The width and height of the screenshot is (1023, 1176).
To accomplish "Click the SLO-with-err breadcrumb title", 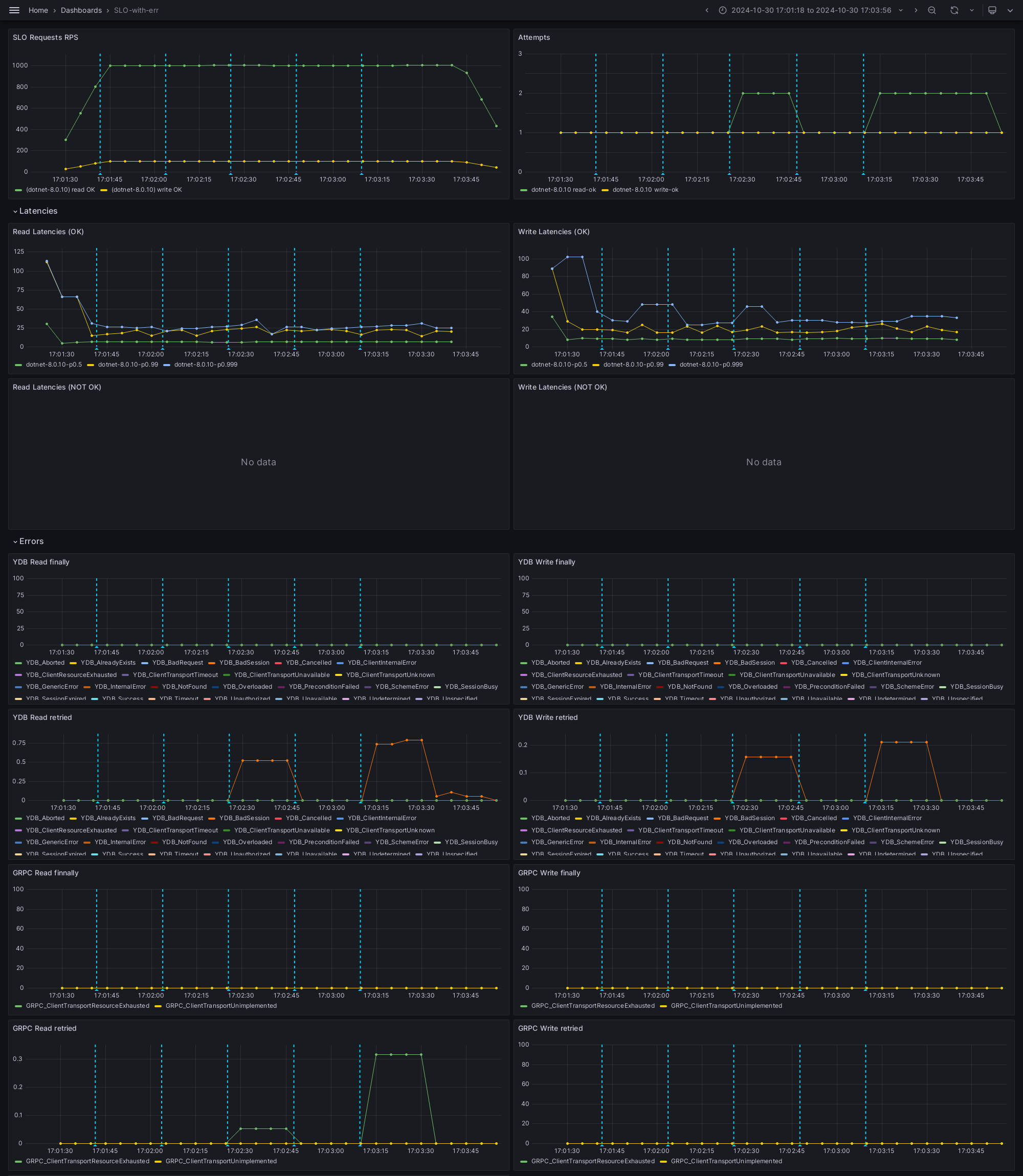I will pos(137,10).
